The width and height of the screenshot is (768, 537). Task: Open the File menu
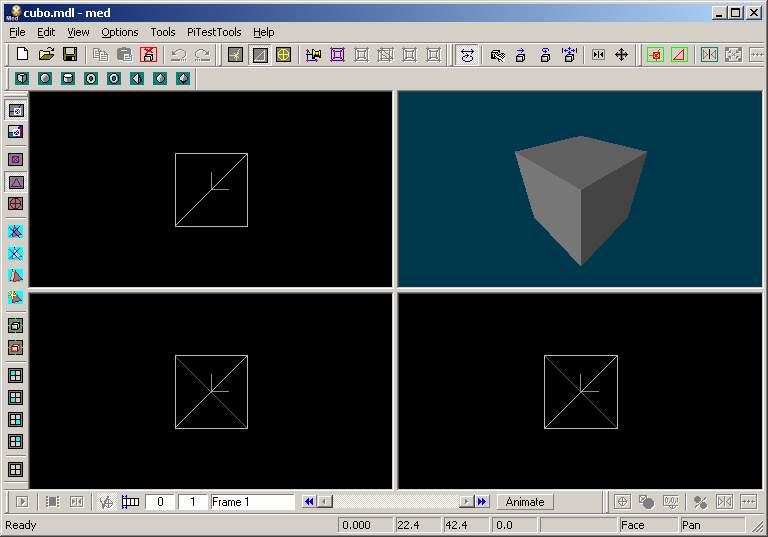17,32
